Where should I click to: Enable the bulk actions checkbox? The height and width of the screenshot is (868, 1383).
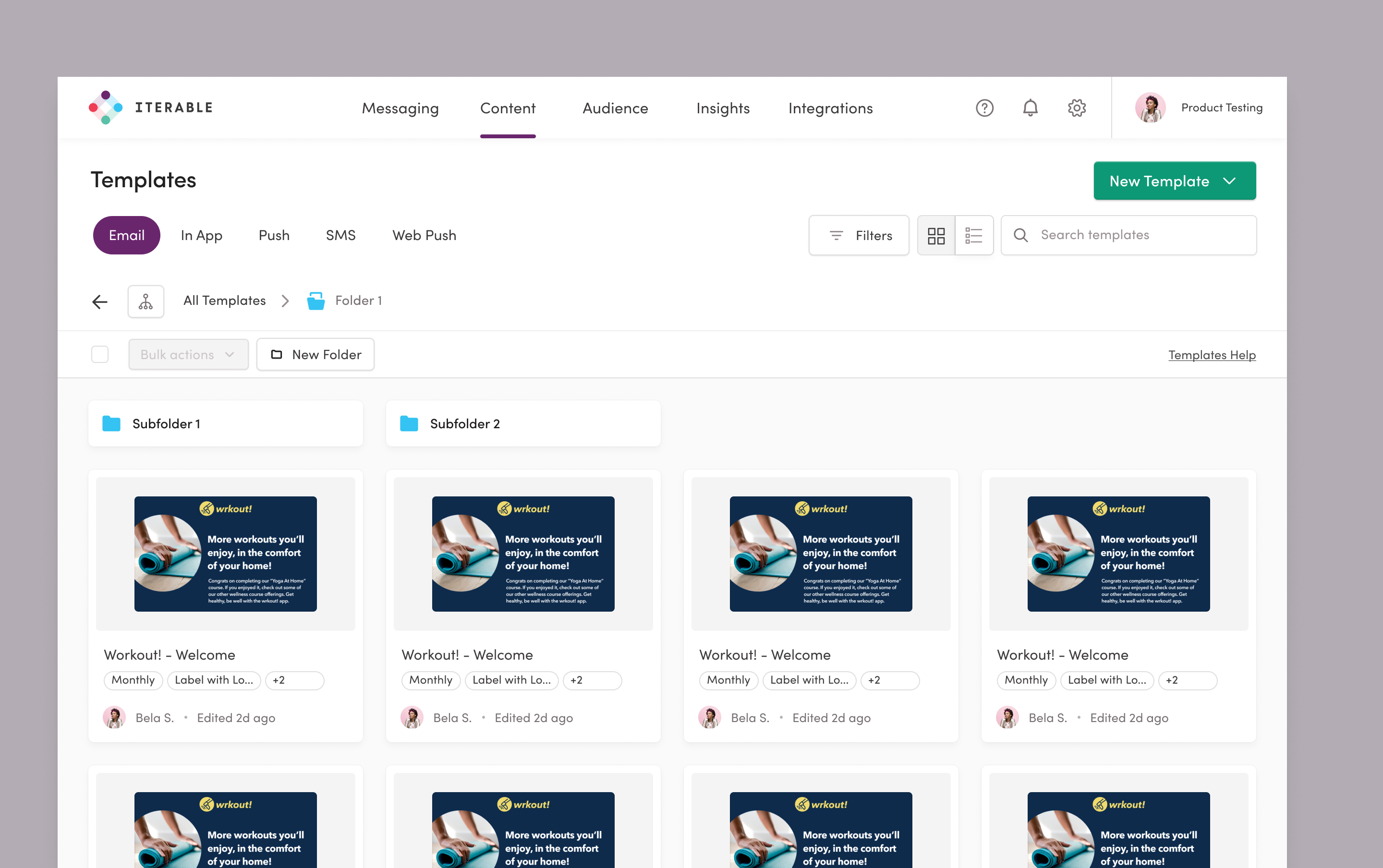coord(101,354)
